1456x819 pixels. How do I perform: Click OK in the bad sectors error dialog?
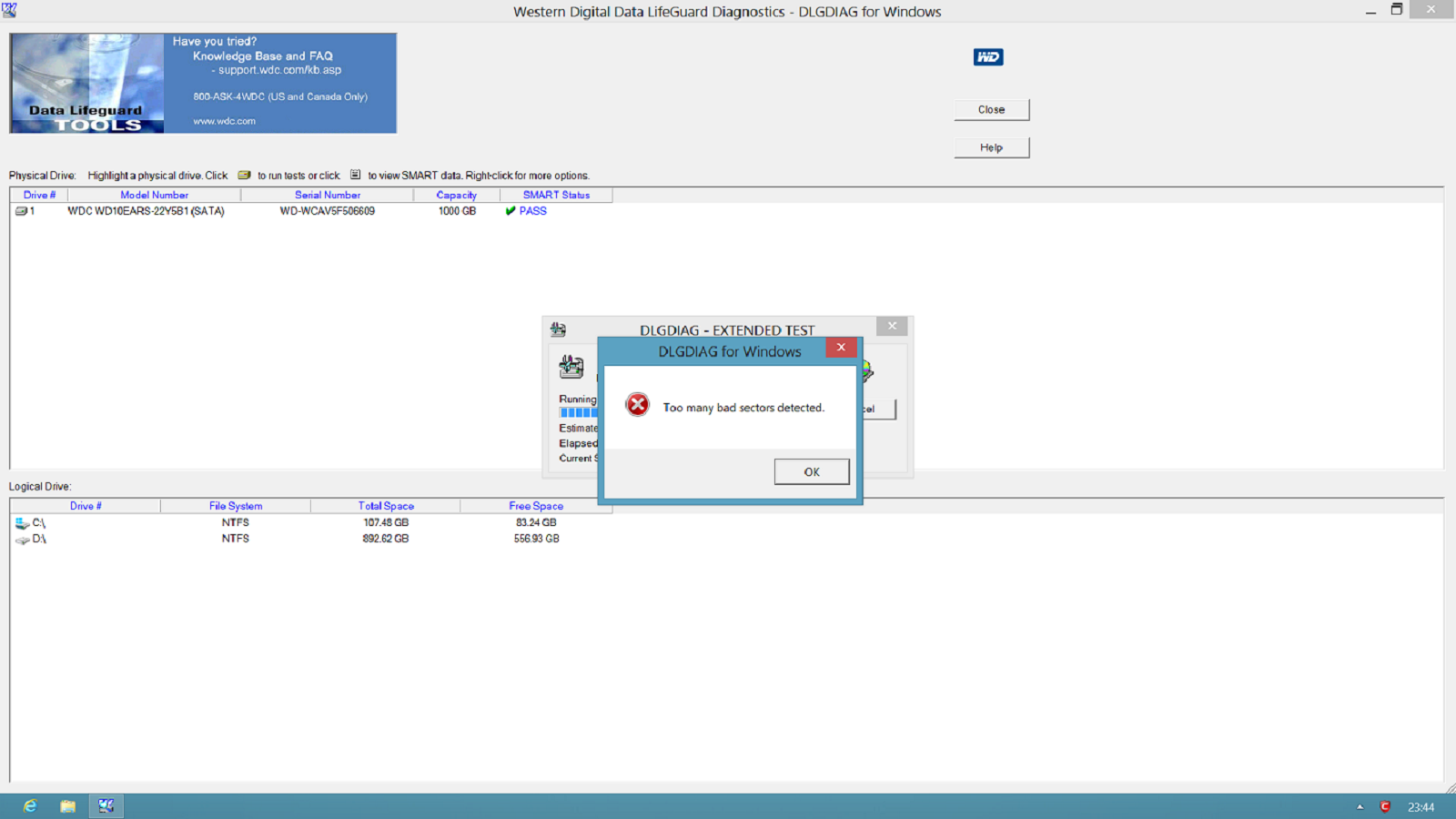click(812, 471)
